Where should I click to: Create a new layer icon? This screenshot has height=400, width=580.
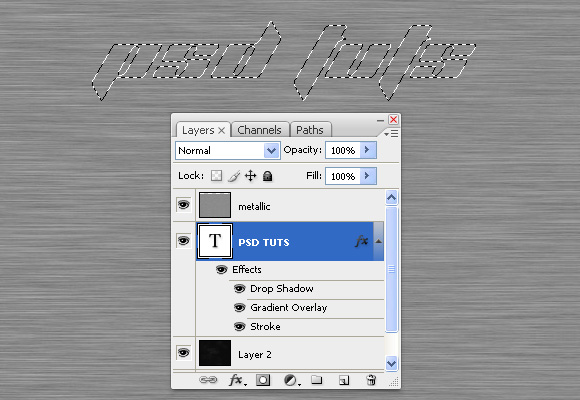click(344, 380)
